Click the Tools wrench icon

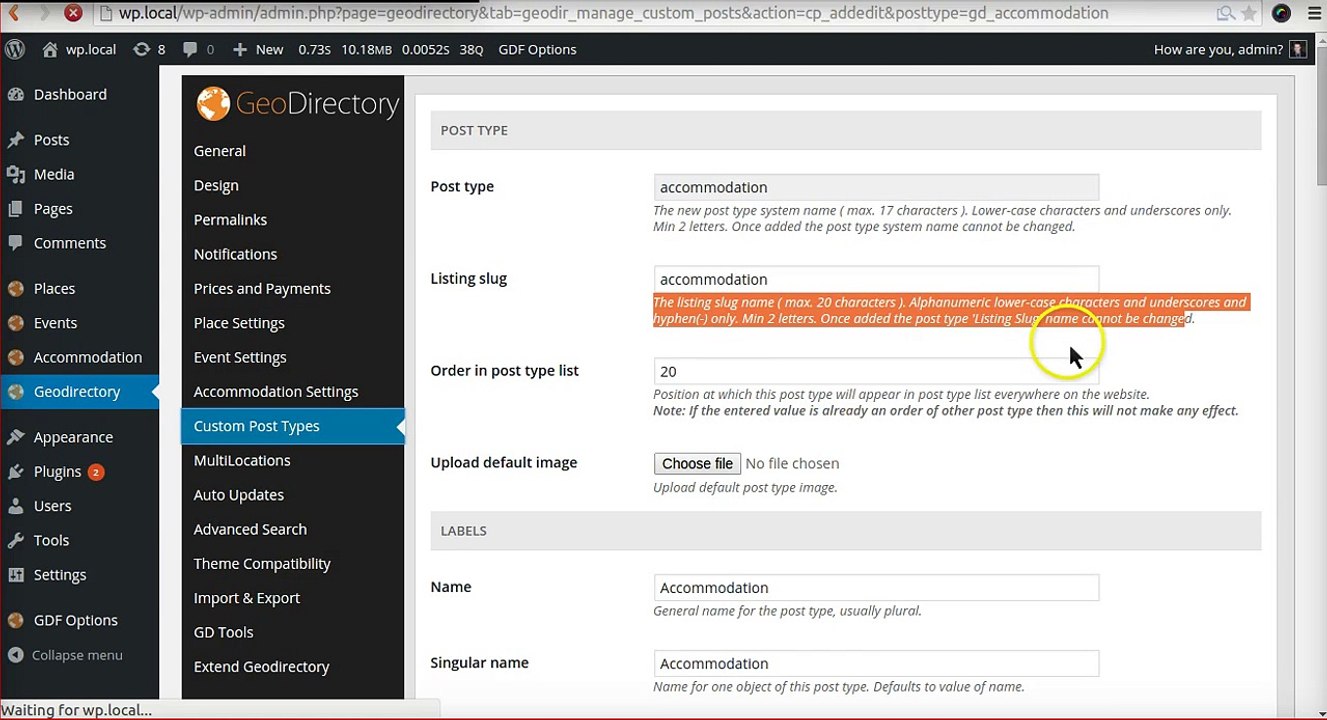point(16,540)
